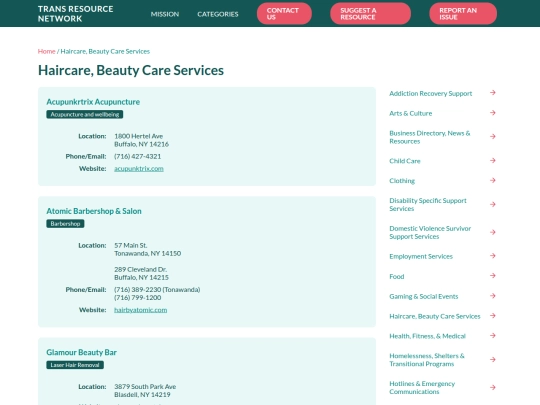The height and width of the screenshot is (405, 540).
Task: Click arrow icon beside Hotlines & Emergency Communications
Action: coord(493,387)
